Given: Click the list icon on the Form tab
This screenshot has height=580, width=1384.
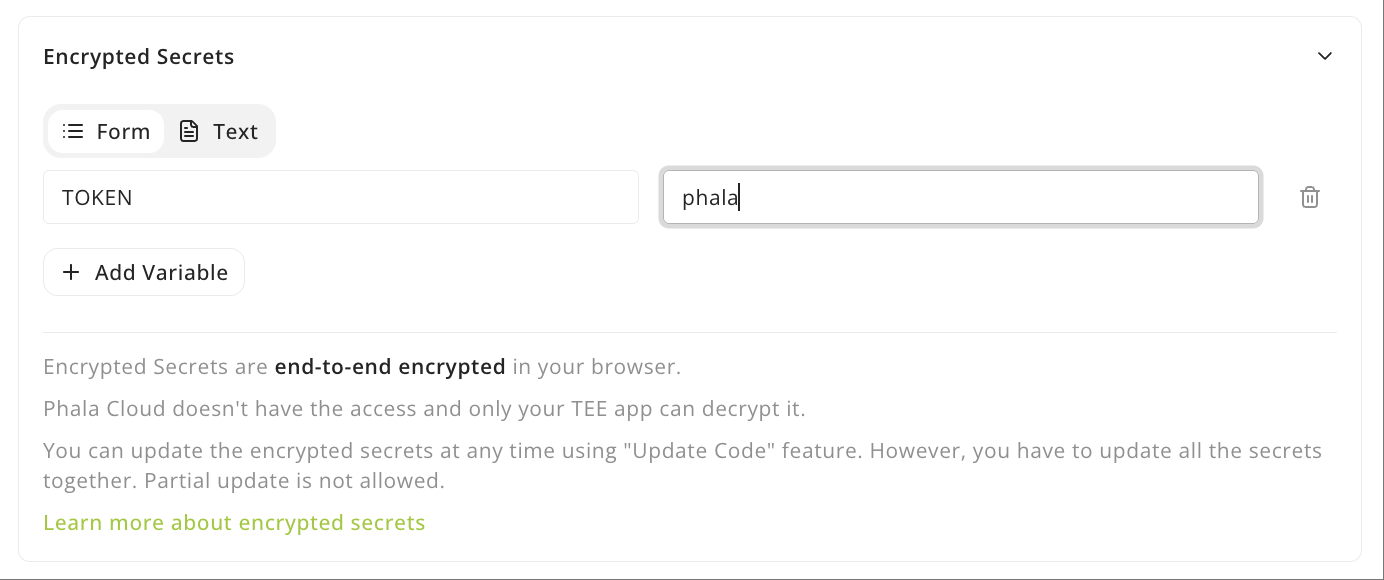Looking at the screenshot, I should 72,131.
